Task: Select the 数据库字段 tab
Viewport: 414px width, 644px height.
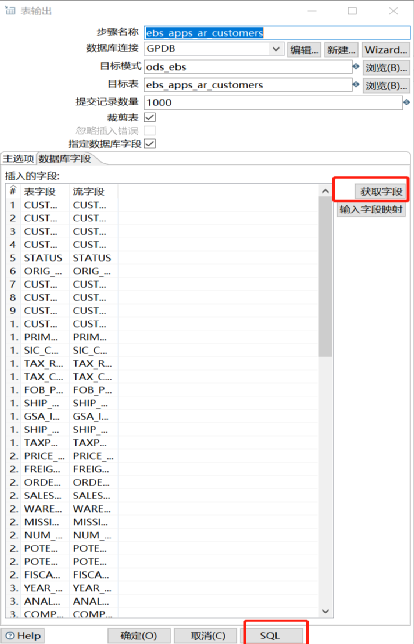Action: (64, 159)
